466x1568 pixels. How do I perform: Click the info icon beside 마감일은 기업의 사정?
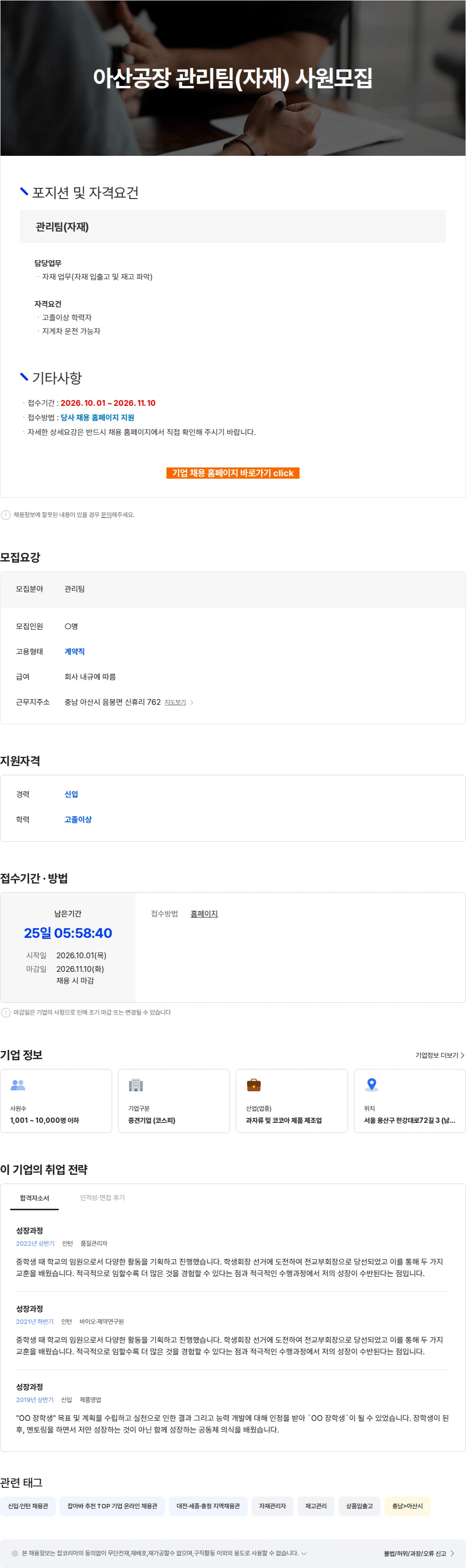point(6,1012)
